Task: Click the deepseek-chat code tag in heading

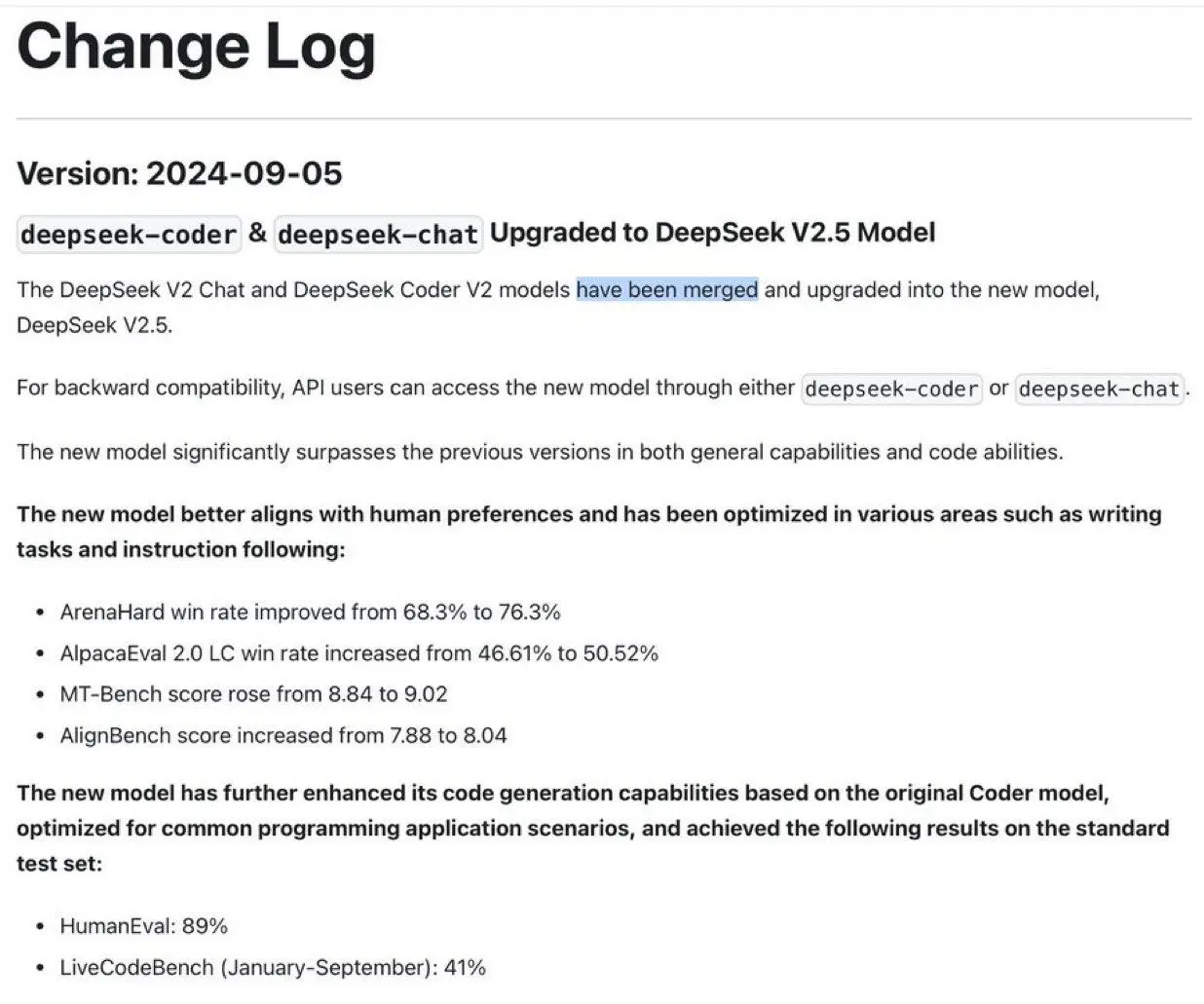Action: (x=378, y=235)
